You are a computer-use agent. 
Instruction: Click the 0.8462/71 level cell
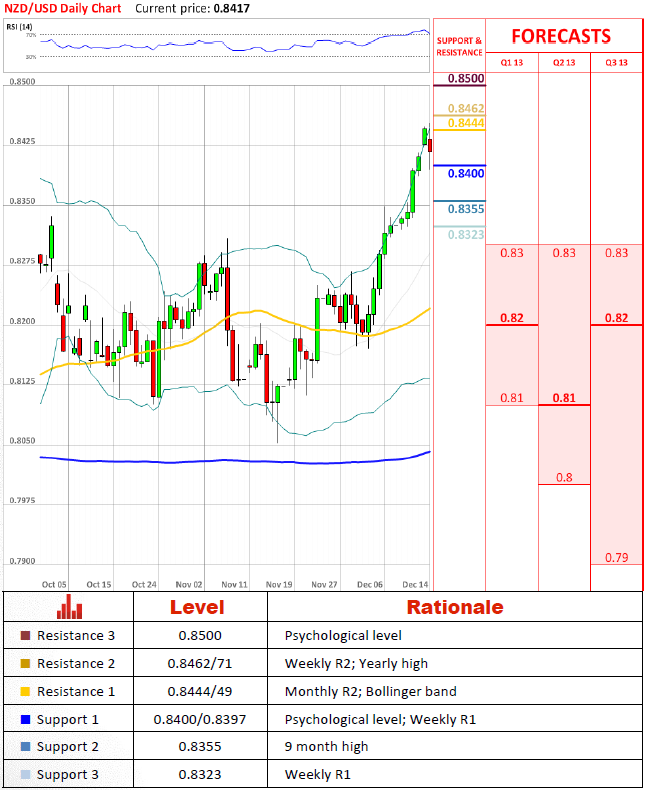[200, 664]
